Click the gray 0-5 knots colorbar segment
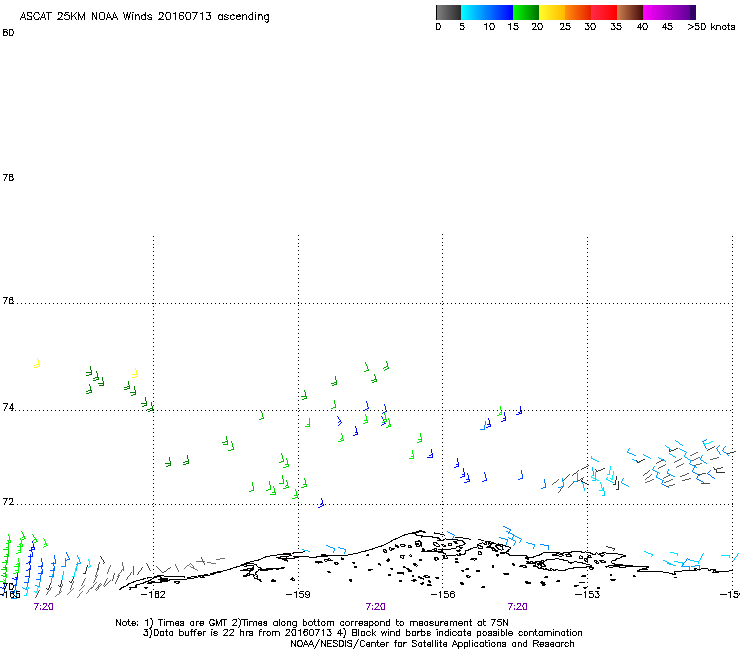This screenshot has width=740, height=650. click(x=448, y=12)
